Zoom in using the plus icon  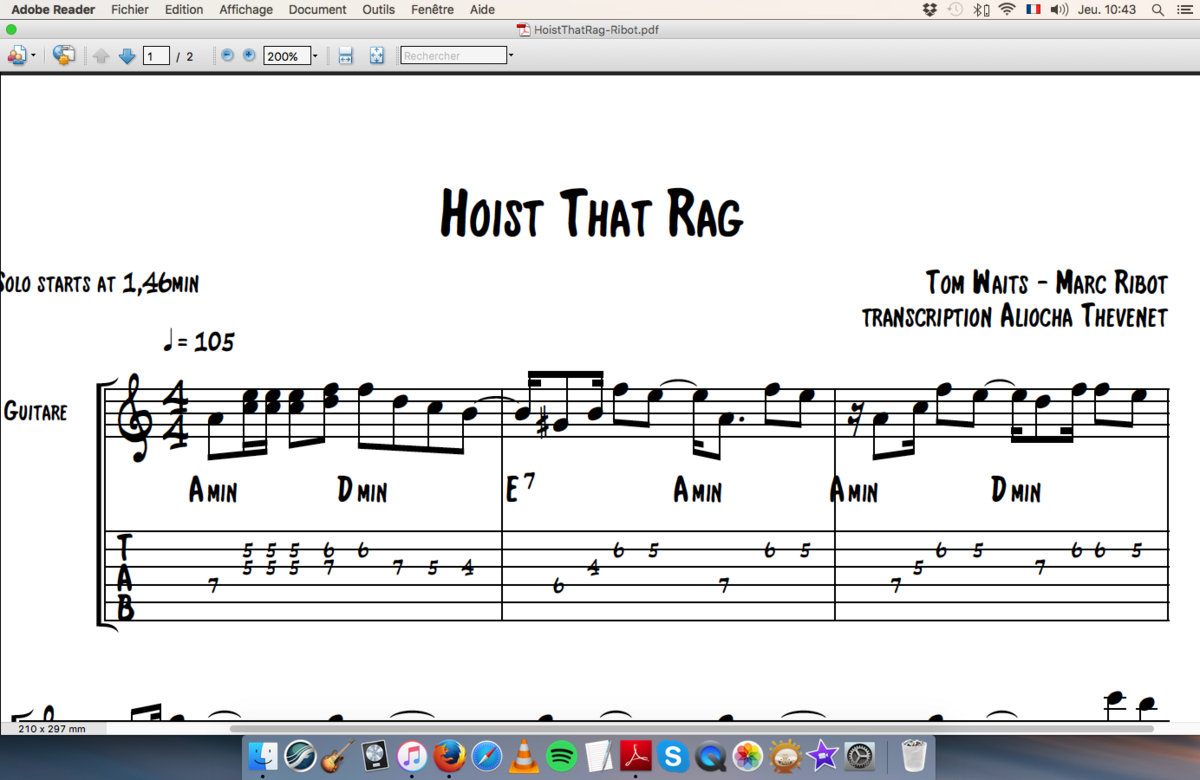[x=248, y=56]
